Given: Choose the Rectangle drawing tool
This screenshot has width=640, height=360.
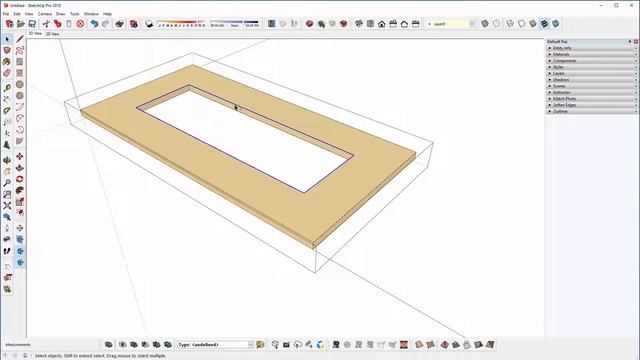Looking at the screenshot, I should (20, 62).
